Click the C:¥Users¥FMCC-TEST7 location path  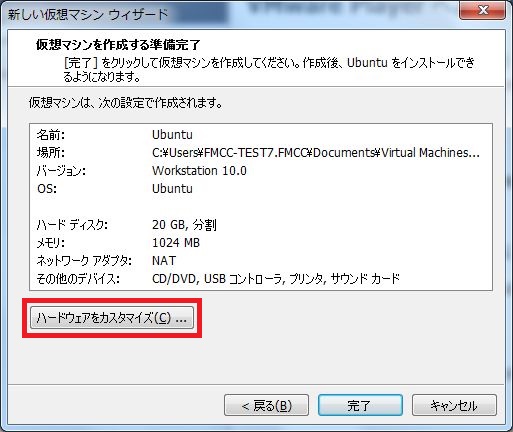click(316, 153)
